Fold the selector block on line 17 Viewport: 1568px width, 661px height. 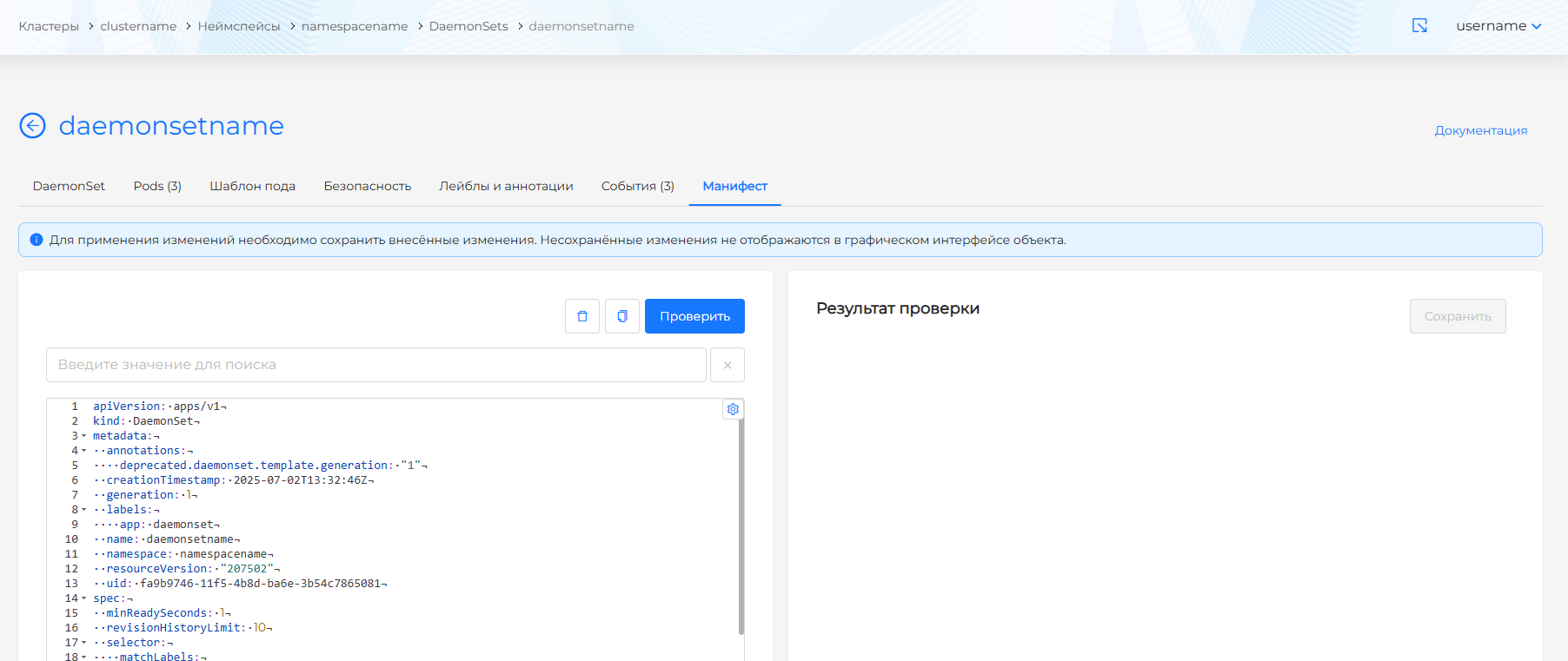pos(84,643)
